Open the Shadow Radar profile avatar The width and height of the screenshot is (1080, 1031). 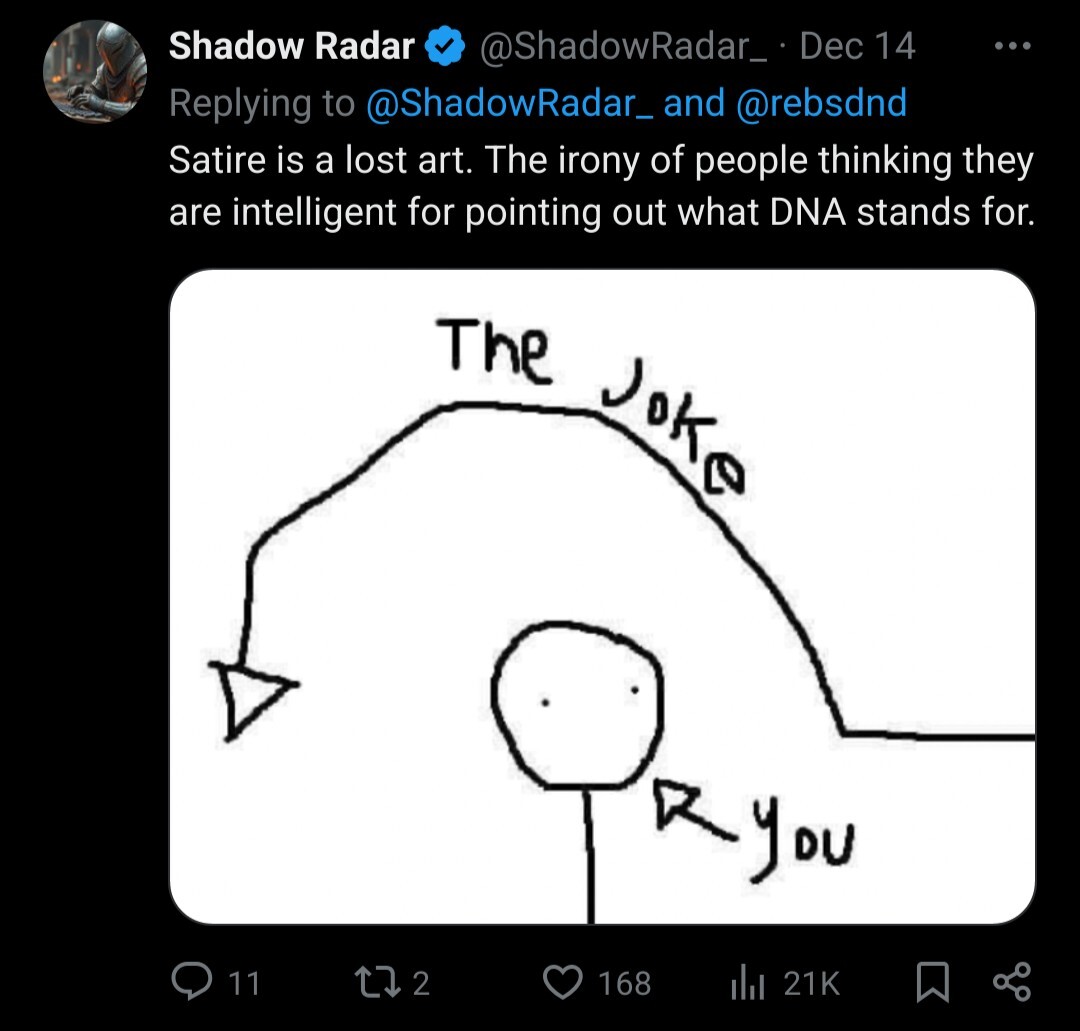pyautogui.click(x=95, y=71)
